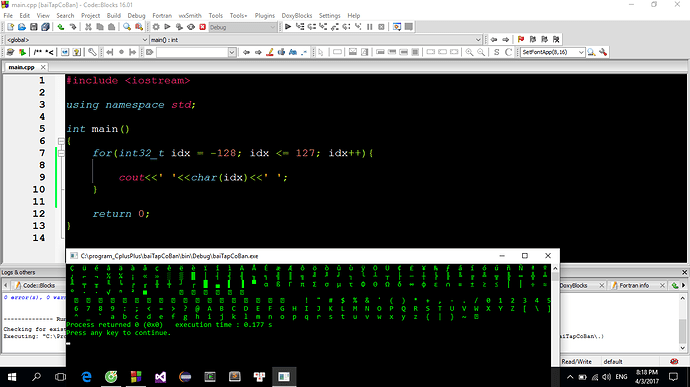
Task: Click the zoom in icon in toolbar
Action: click(x=470, y=52)
